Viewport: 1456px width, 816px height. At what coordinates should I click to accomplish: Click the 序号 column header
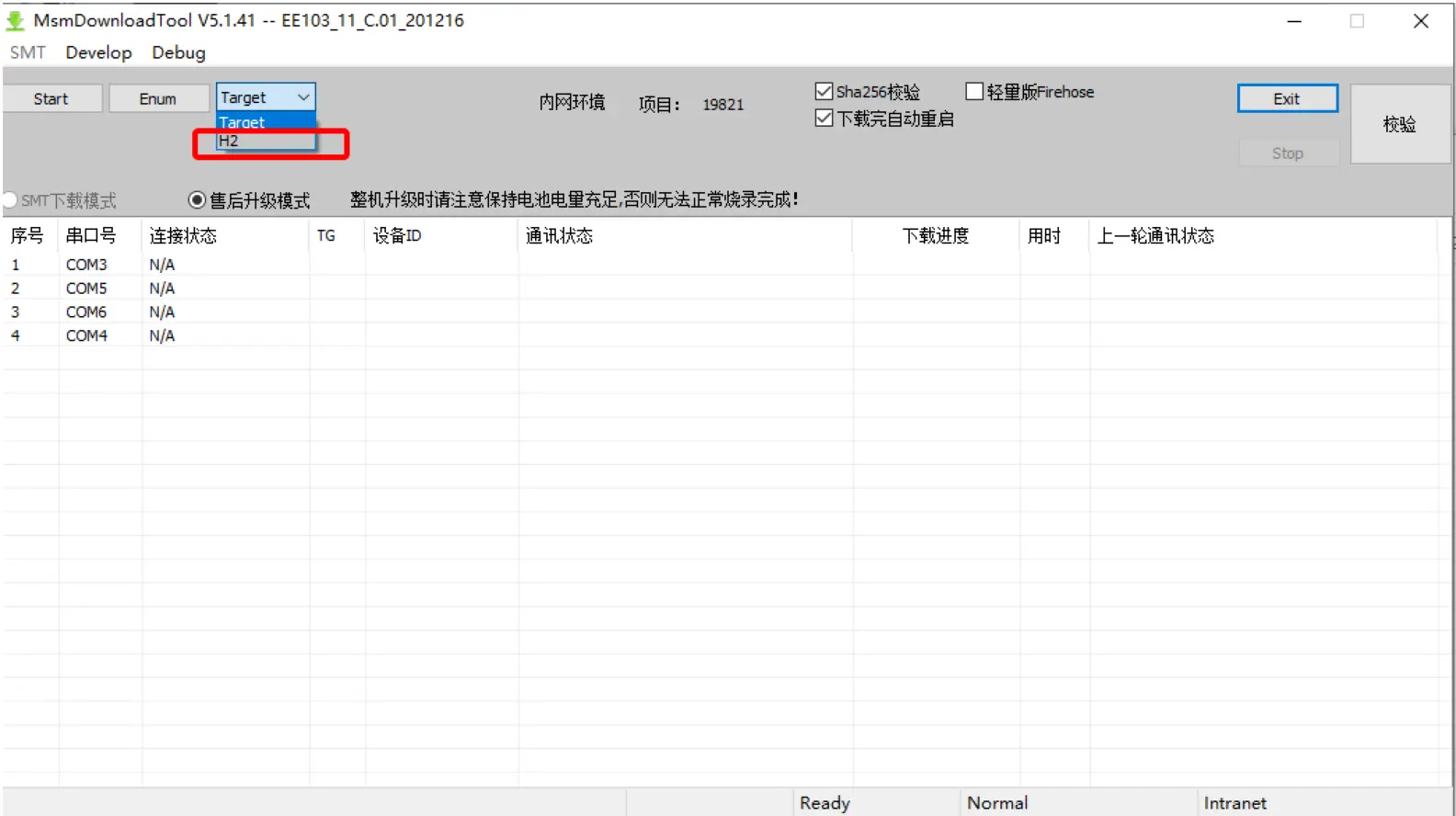[30, 235]
